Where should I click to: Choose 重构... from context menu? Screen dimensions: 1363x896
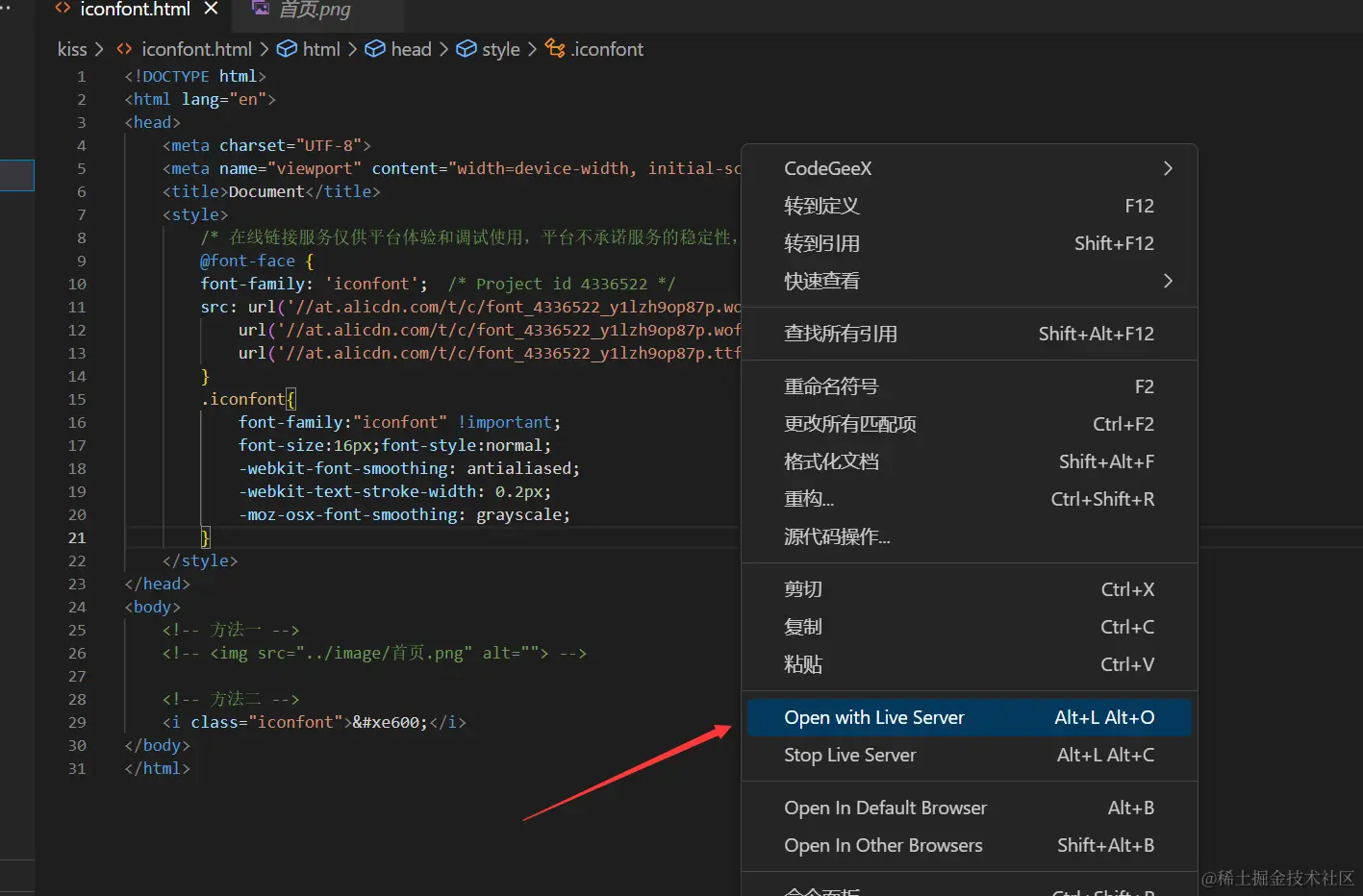pos(970,499)
